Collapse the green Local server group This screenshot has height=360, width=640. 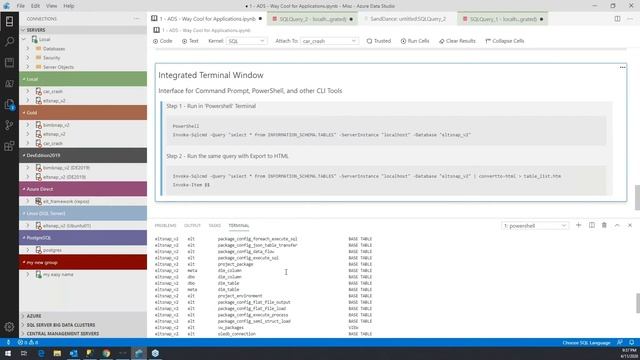click(83, 79)
